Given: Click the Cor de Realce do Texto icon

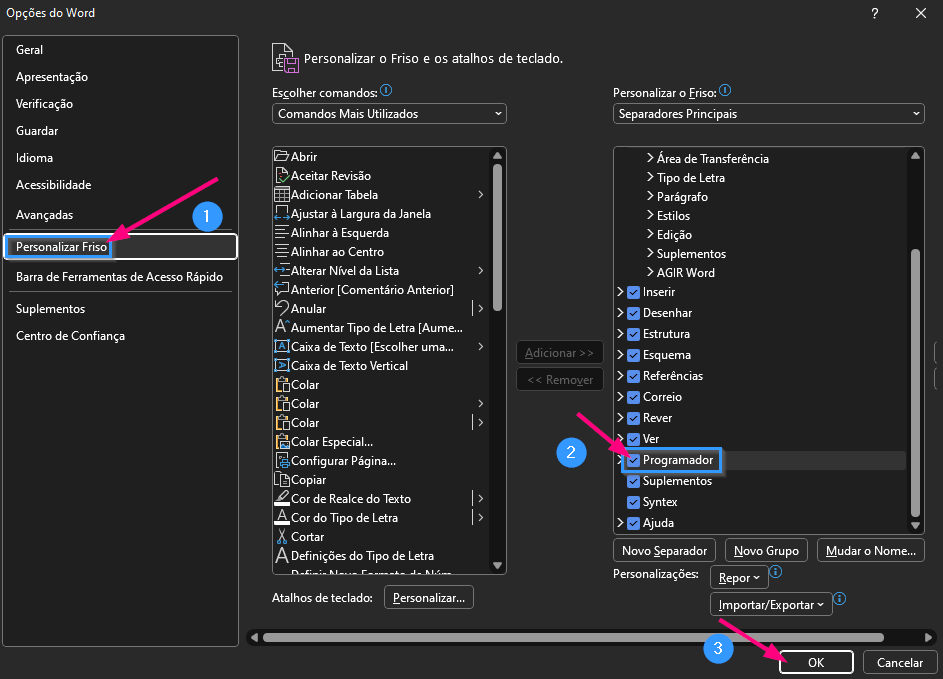Looking at the screenshot, I should click(x=281, y=499).
